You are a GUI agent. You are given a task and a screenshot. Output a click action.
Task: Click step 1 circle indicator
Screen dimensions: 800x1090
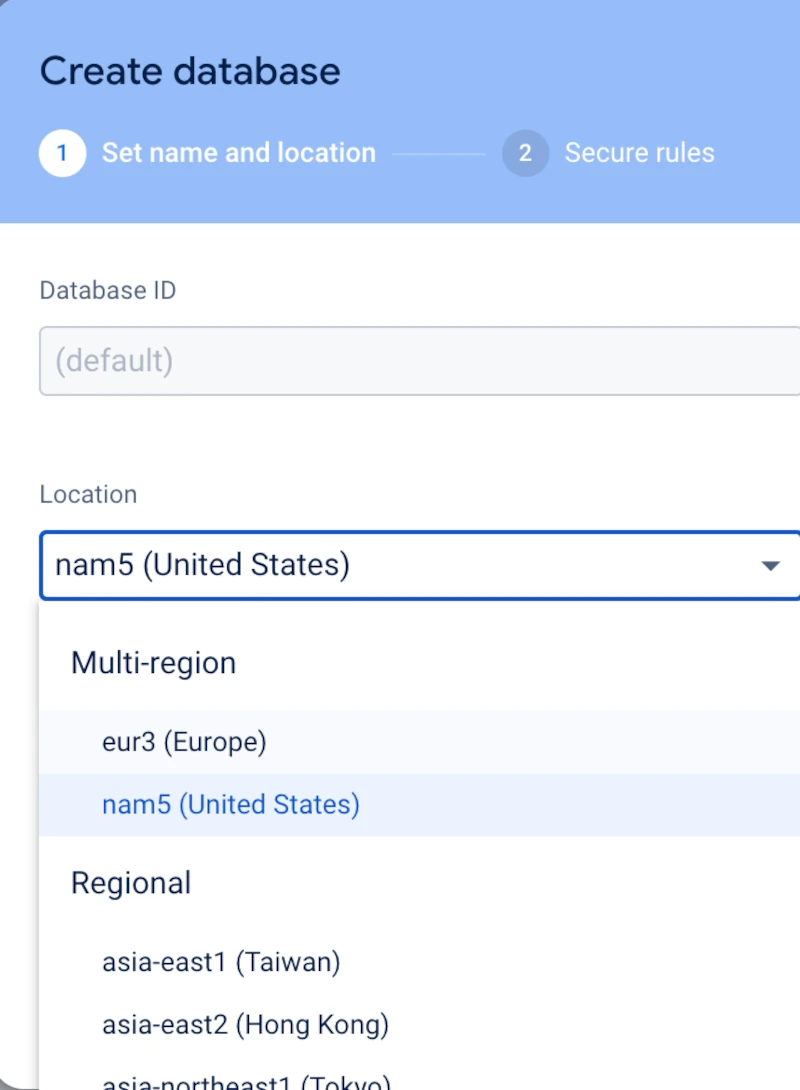point(63,153)
